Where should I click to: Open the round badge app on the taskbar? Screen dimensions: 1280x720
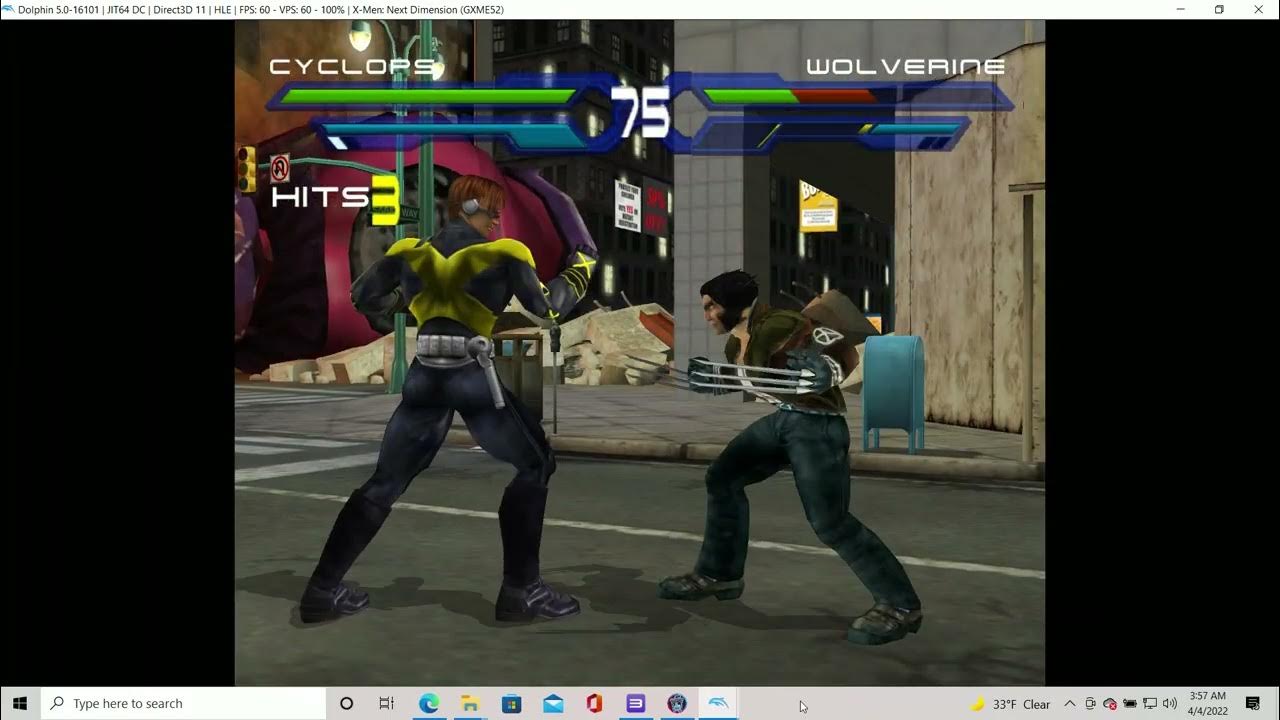[x=677, y=704]
